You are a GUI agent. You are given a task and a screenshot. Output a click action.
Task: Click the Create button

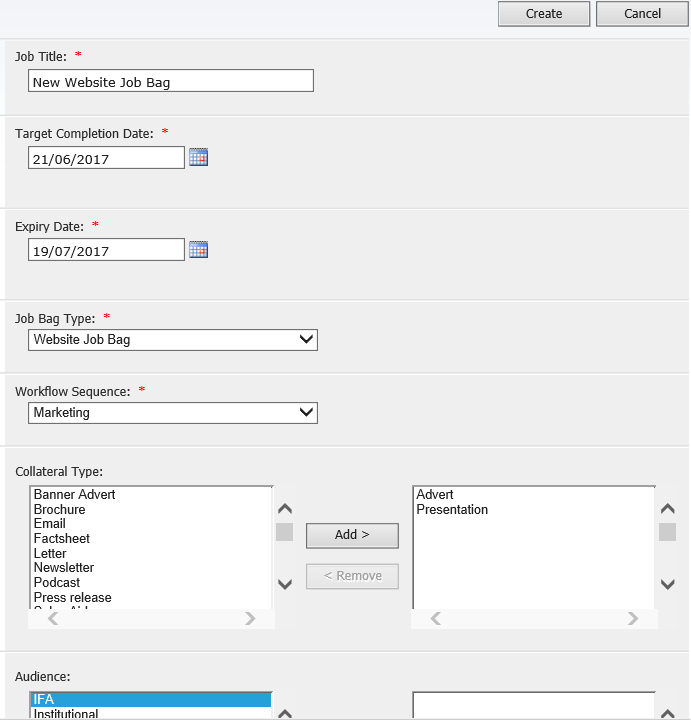point(544,14)
